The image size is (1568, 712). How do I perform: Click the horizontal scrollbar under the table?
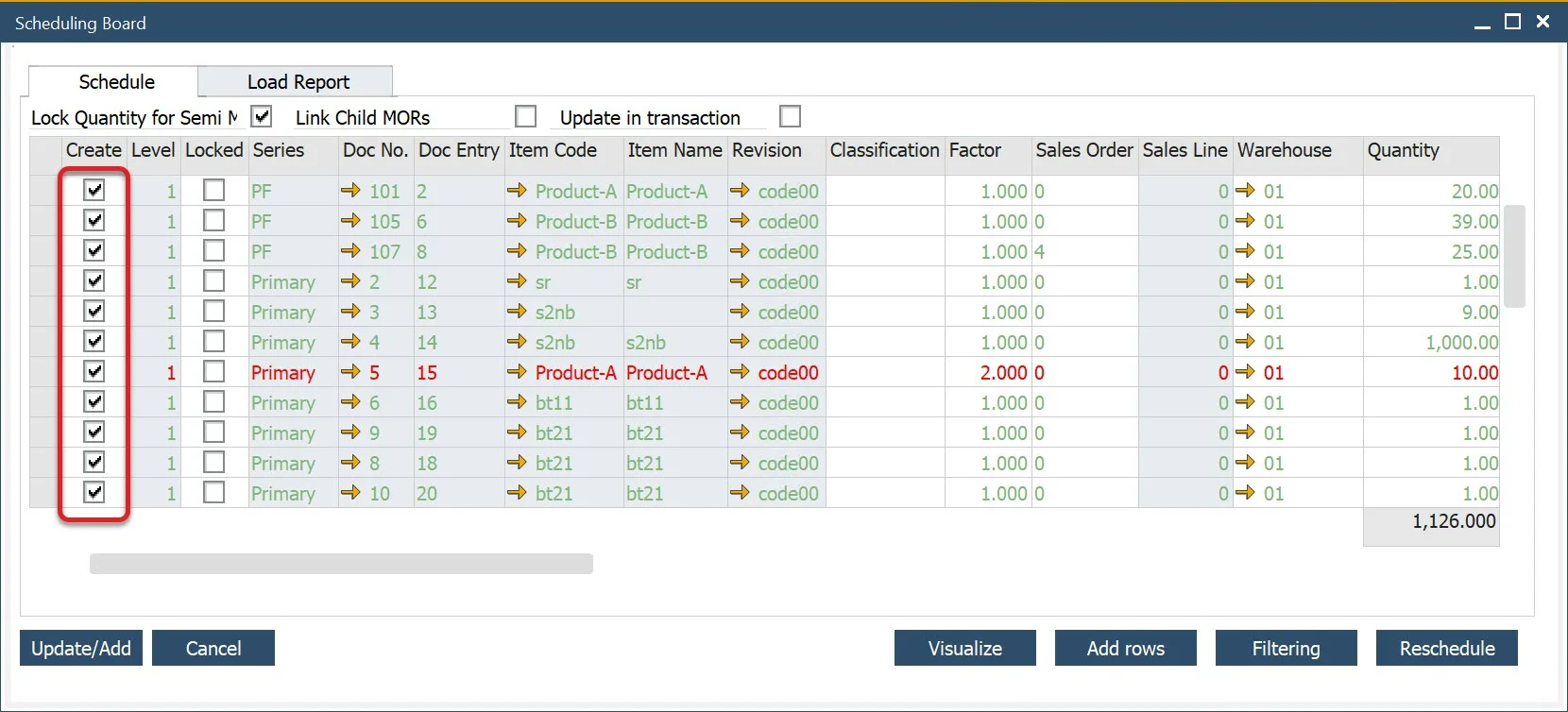pos(341,564)
